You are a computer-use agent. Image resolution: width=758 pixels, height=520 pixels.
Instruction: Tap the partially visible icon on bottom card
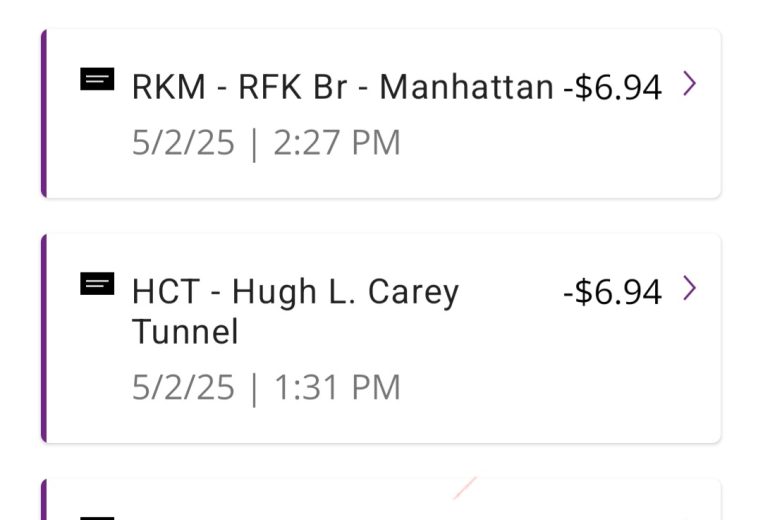click(97, 518)
